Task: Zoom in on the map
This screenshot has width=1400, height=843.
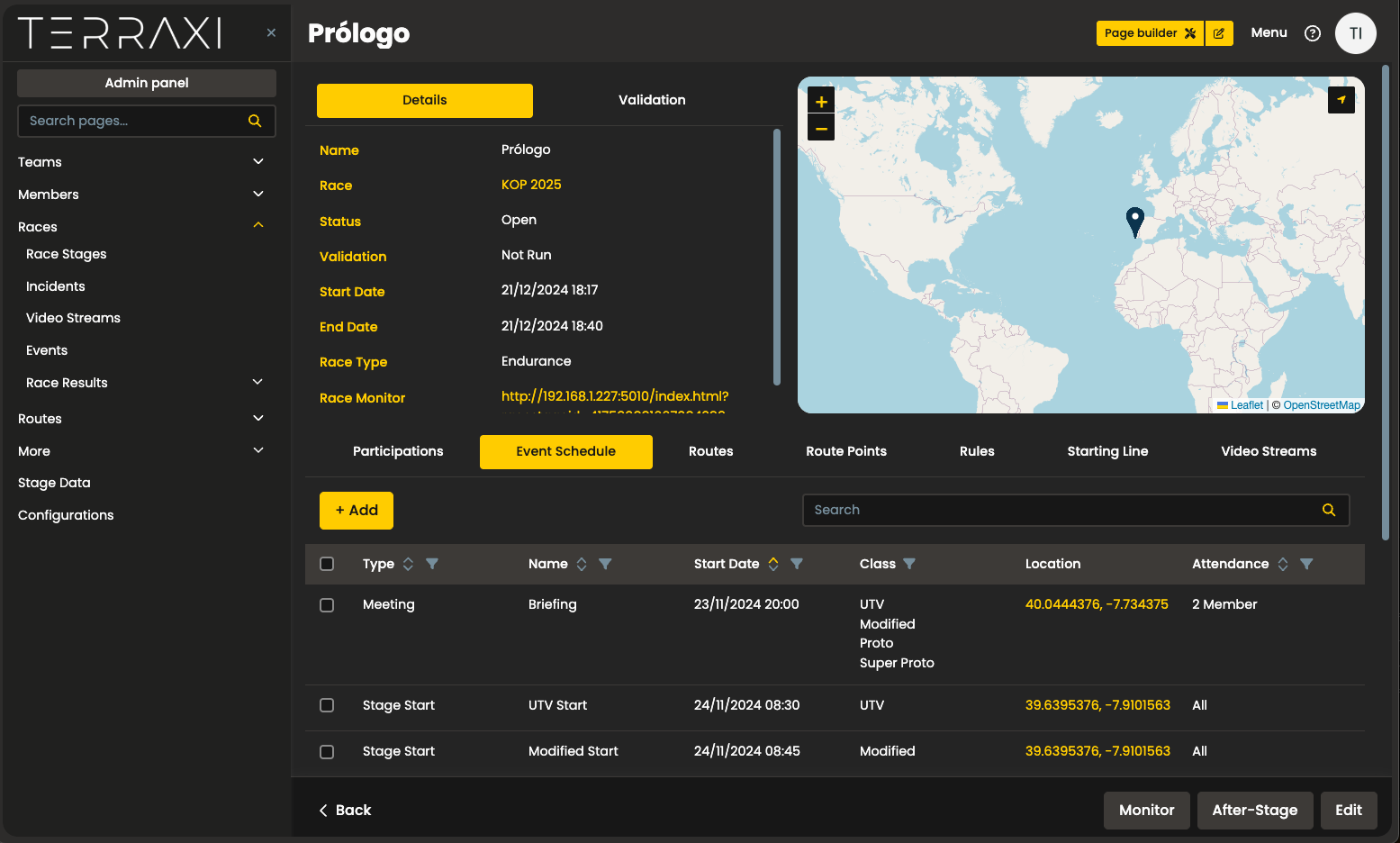Action: (821, 101)
